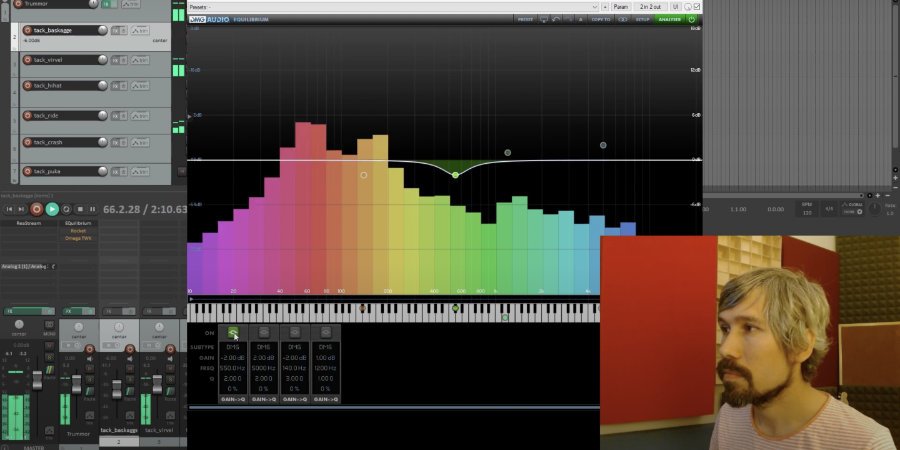Click GAIN->Q under the 1200 Hz band
Viewport: 900px width, 450px height.
click(325, 399)
